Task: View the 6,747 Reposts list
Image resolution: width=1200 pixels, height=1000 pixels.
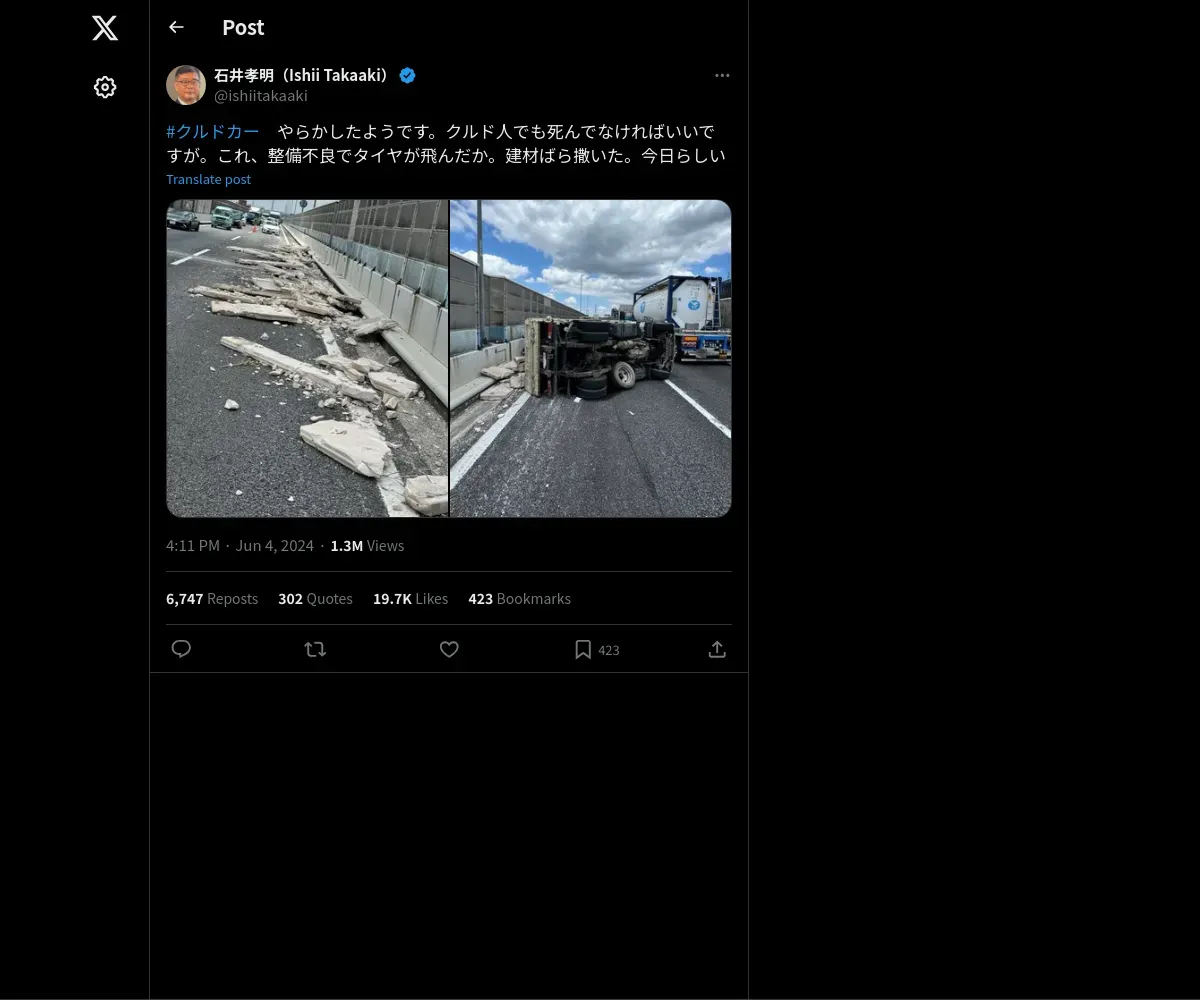Action: pos(212,598)
